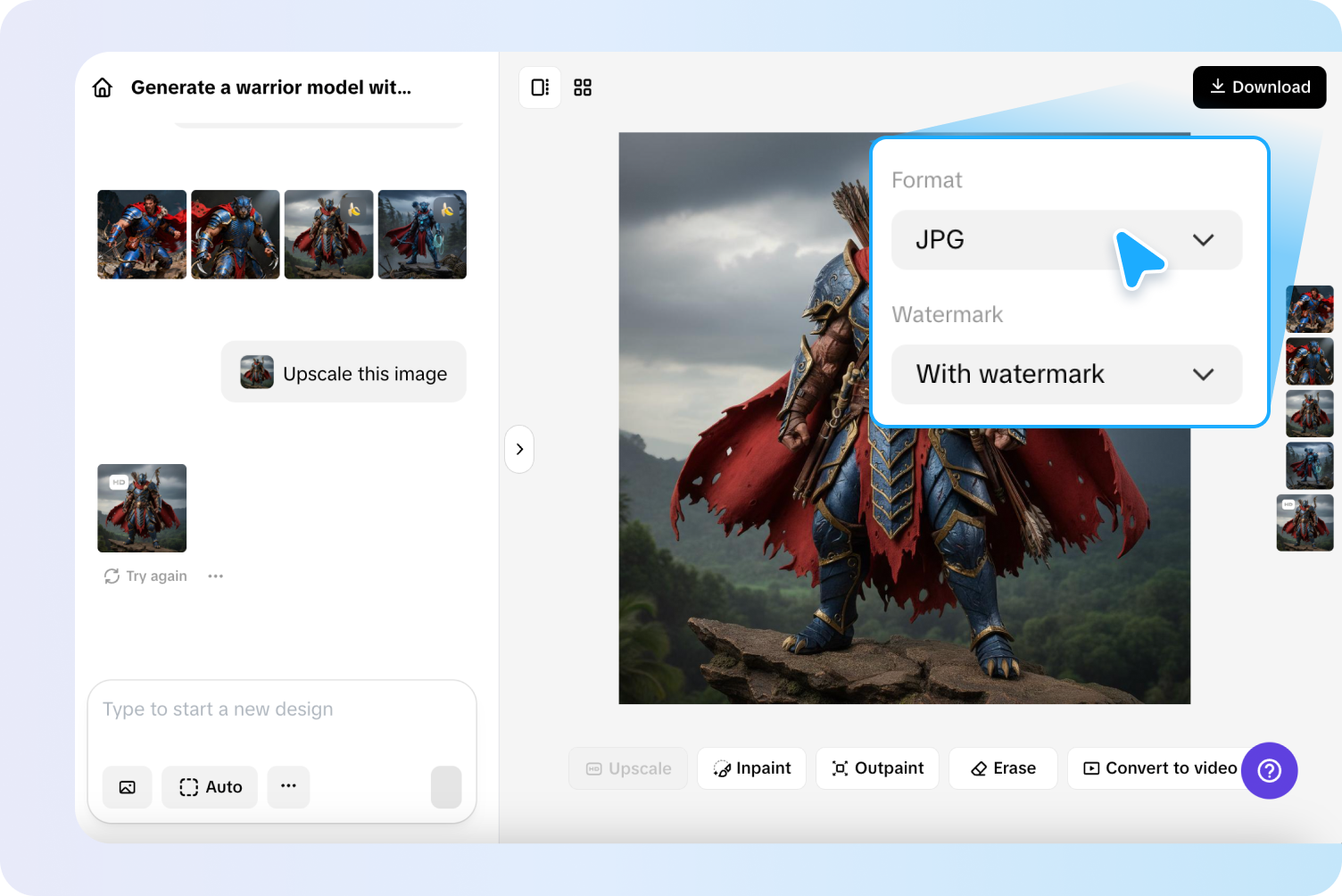Image resolution: width=1342 pixels, height=896 pixels.
Task: Click the home icon
Action: [x=103, y=87]
